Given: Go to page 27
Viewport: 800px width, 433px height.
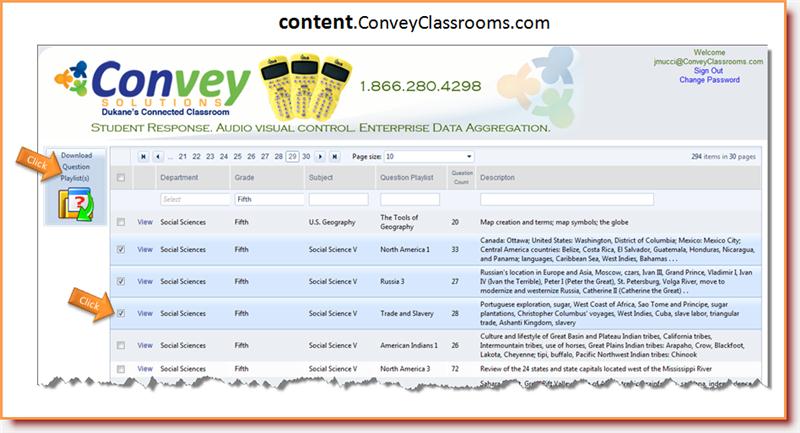Looking at the screenshot, I should [265, 157].
